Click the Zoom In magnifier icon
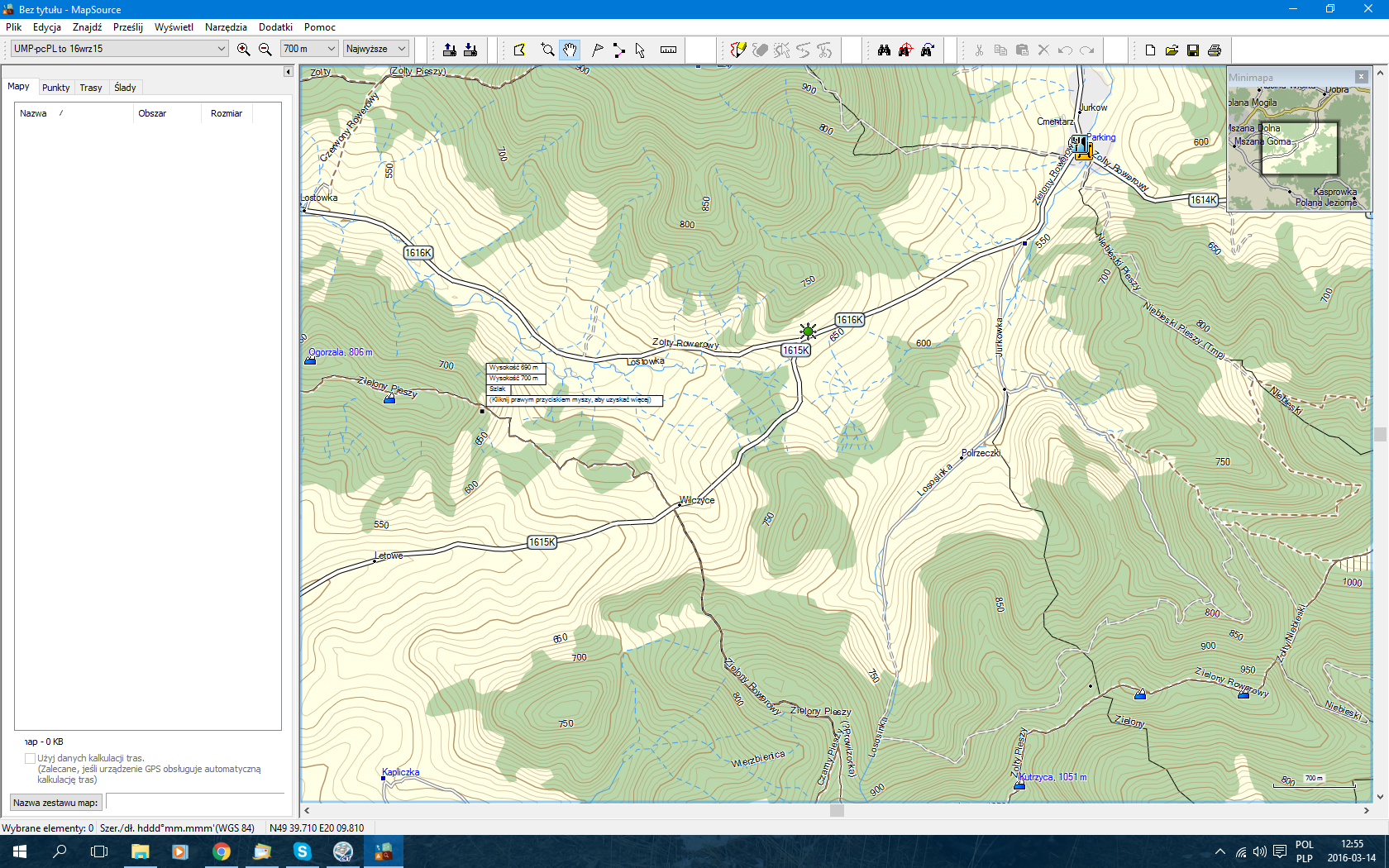Image resolution: width=1389 pixels, height=868 pixels. 243,50
